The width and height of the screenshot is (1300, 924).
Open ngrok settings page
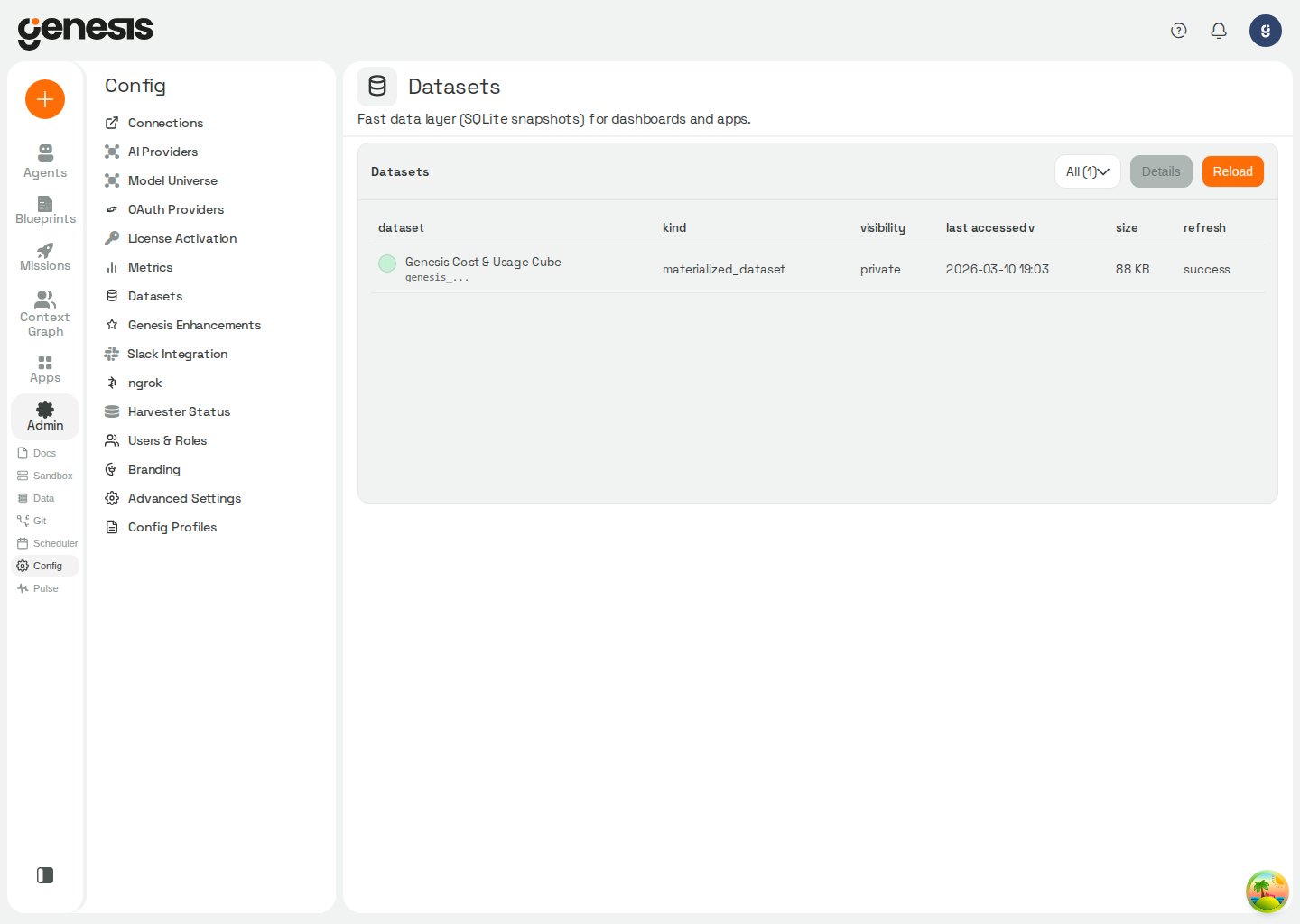click(x=134, y=383)
